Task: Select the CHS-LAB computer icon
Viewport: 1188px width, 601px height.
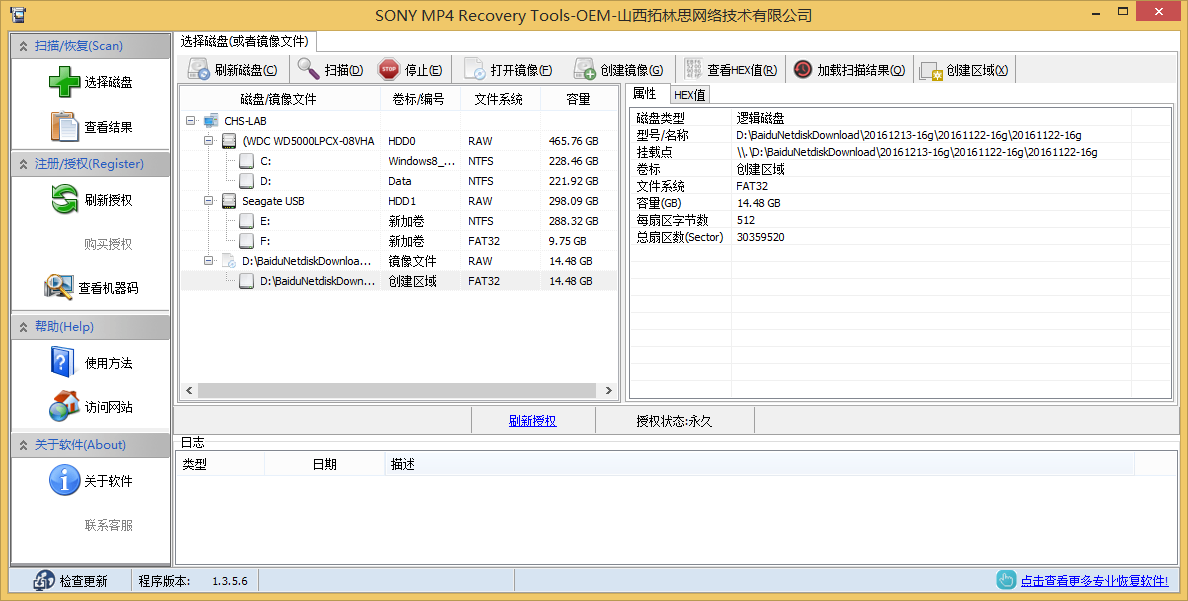Action: point(211,121)
